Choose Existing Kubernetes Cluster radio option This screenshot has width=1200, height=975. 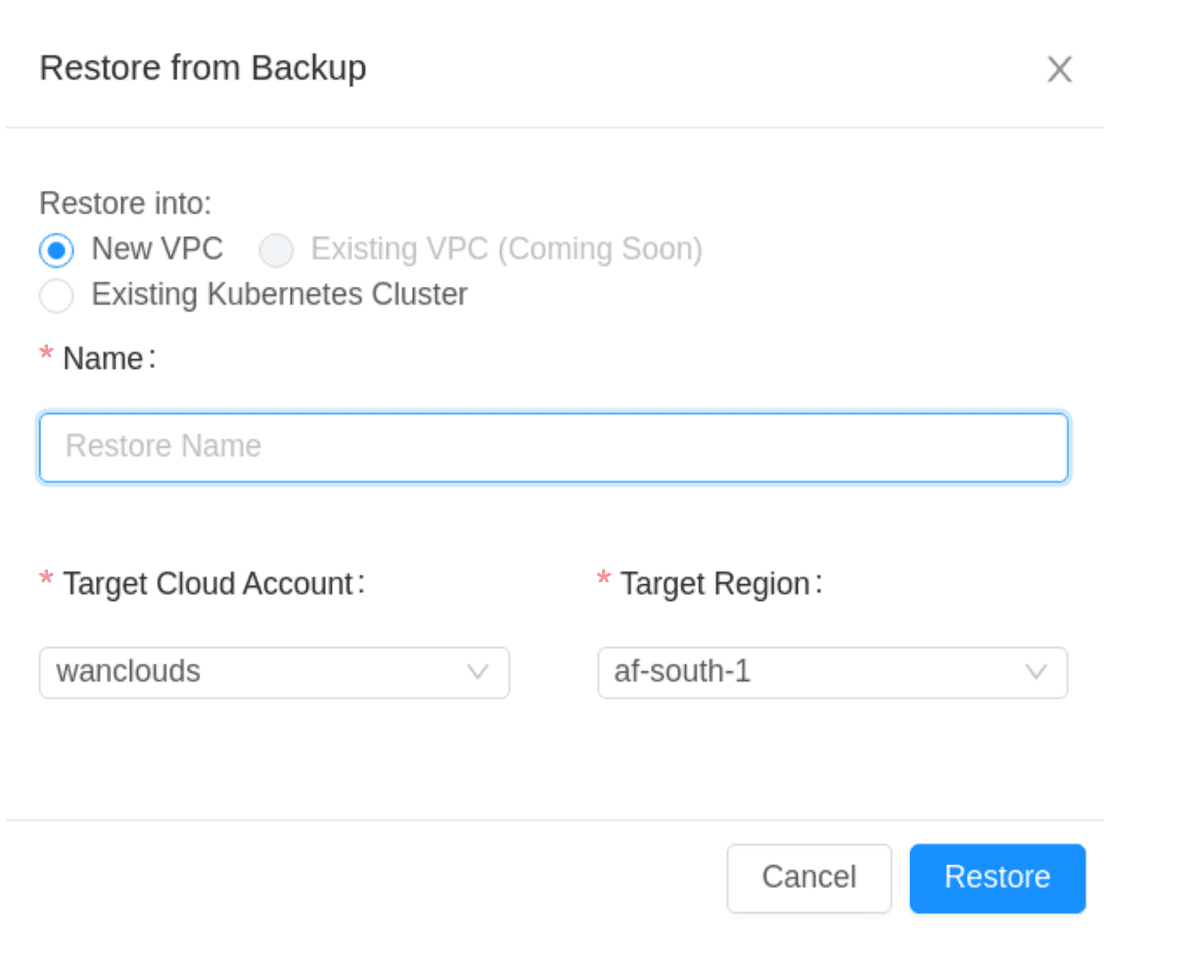[56, 295]
